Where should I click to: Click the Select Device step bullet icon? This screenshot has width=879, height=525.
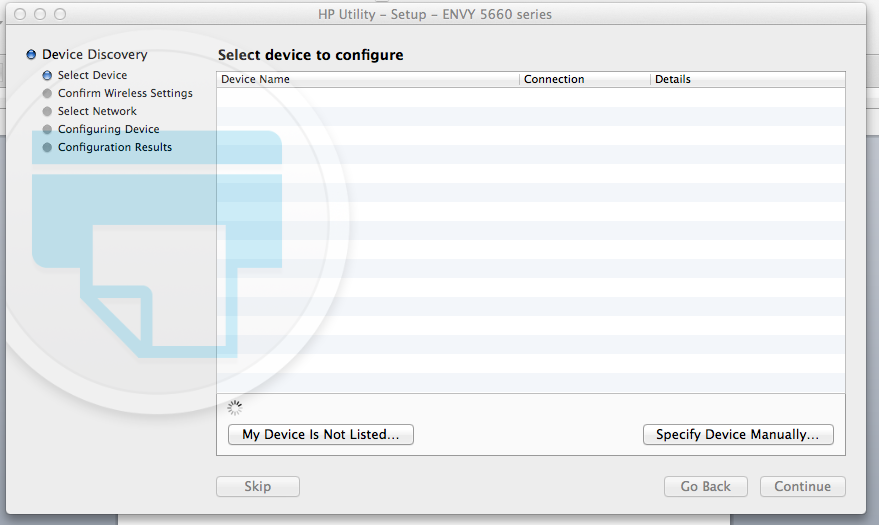(x=47, y=75)
